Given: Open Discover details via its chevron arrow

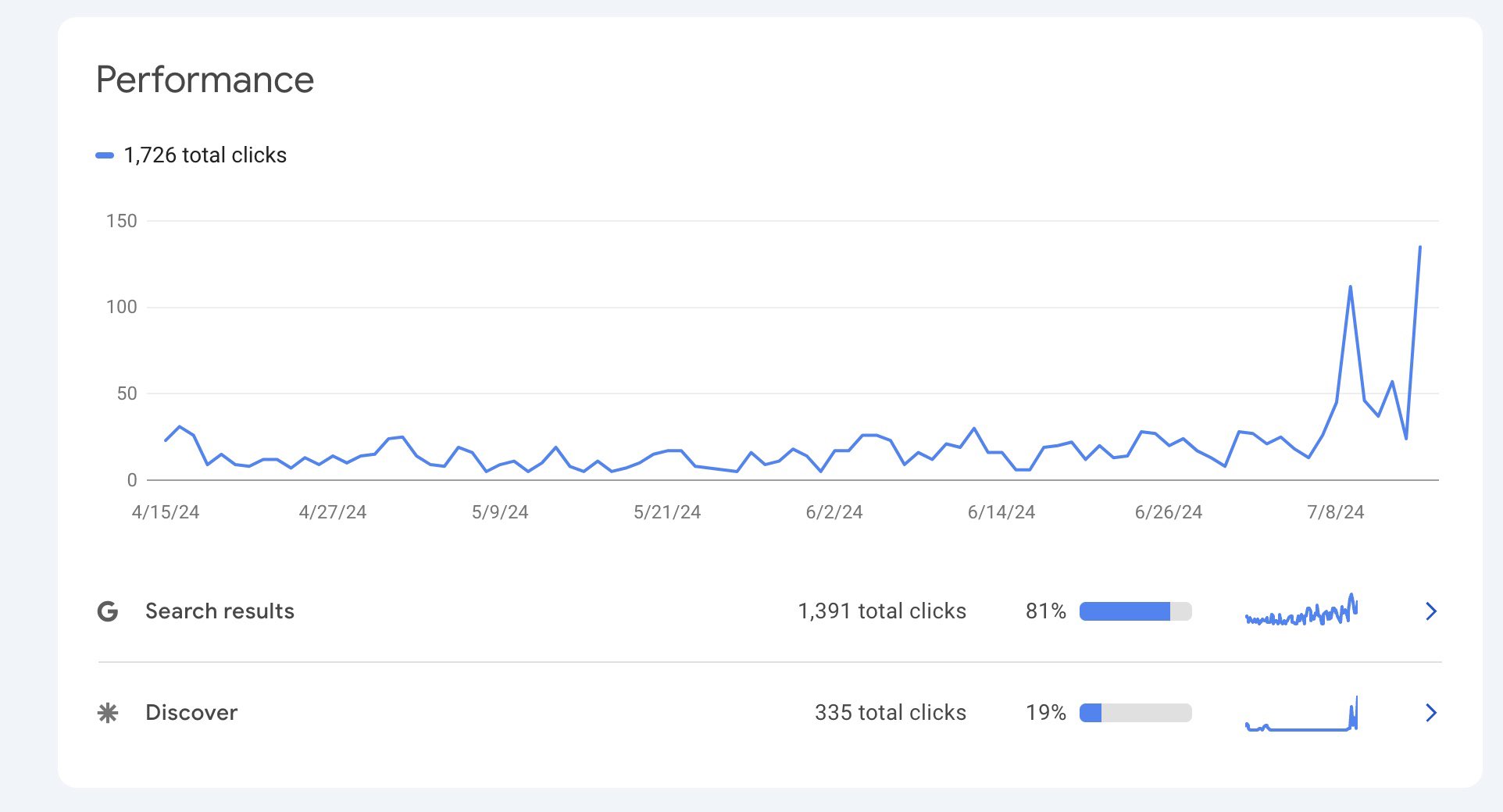Looking at the screenshot, I should 1431,713.
